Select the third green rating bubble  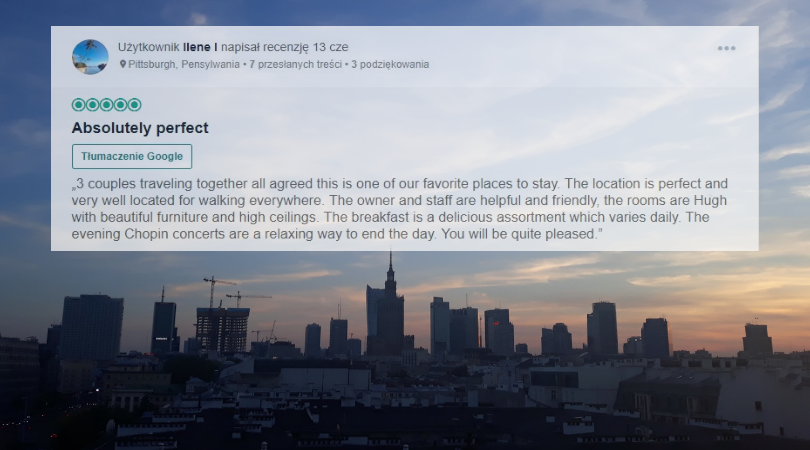(x=106, y=105)
